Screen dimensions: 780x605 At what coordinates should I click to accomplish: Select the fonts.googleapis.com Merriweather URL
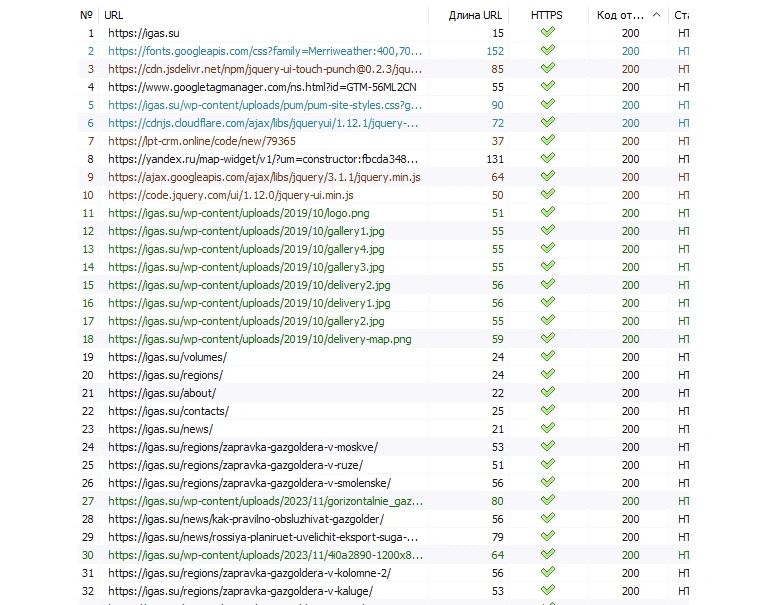(x=265, y=51)
